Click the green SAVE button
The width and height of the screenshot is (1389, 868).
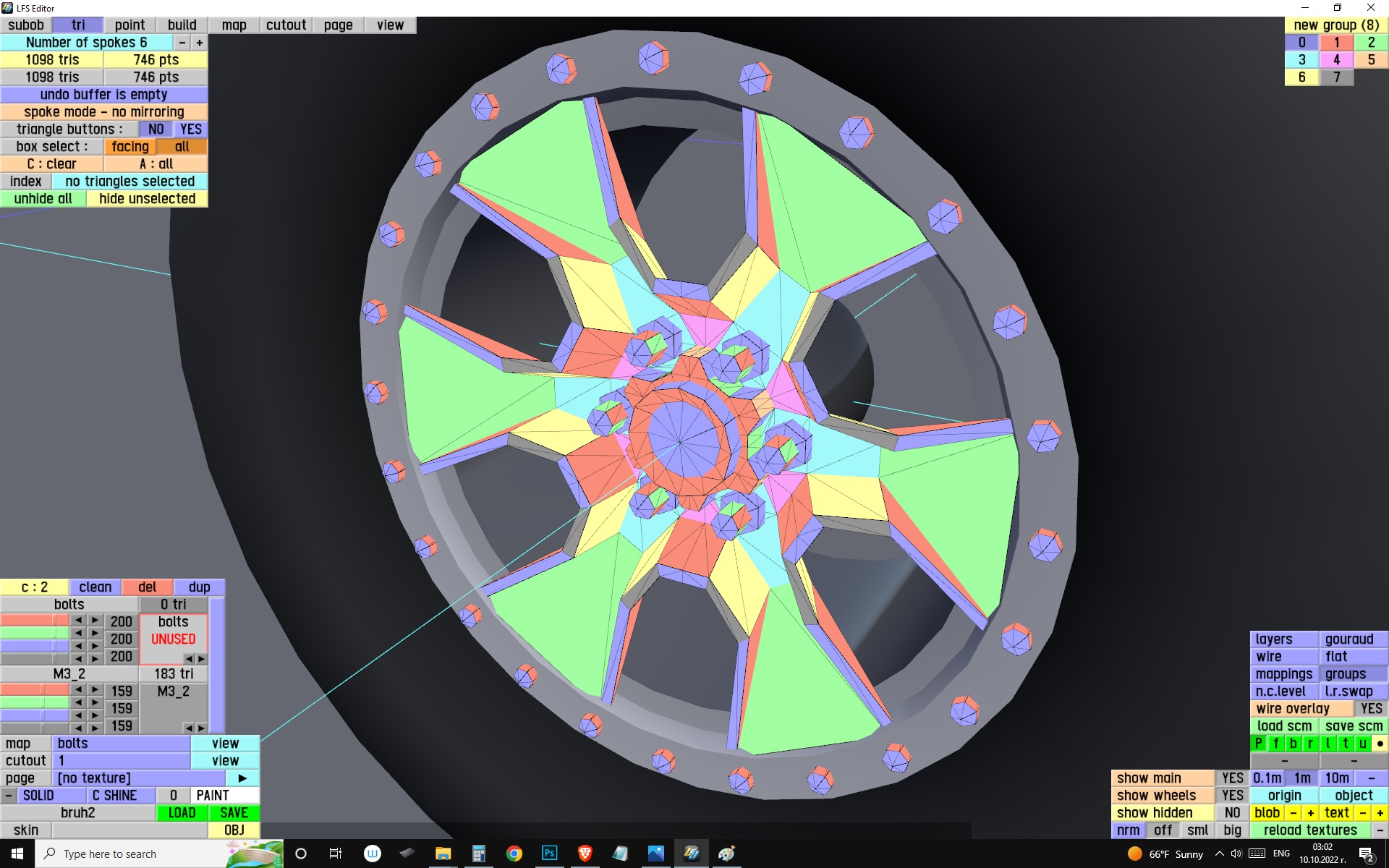[x=234, y=813]
